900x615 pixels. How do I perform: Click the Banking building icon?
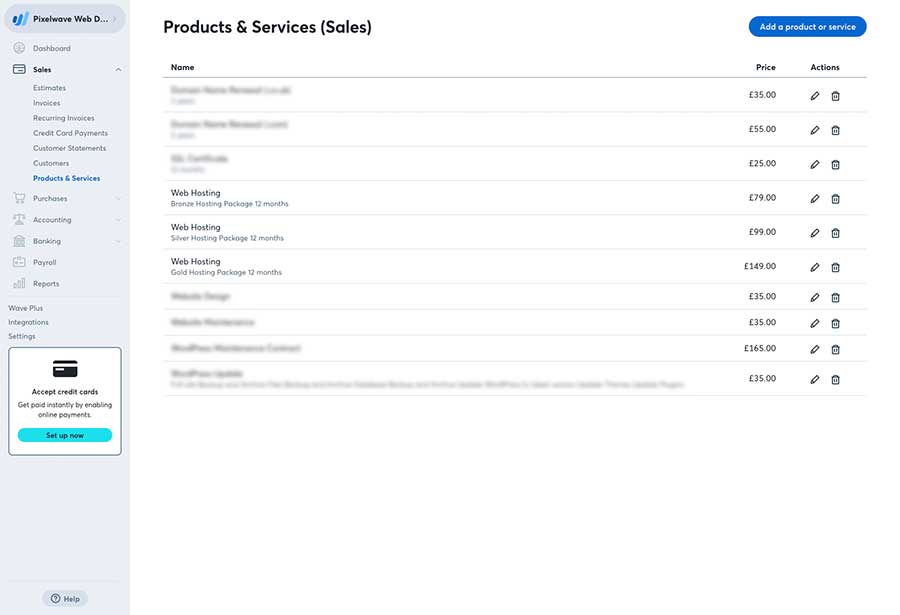coord(19,241)
